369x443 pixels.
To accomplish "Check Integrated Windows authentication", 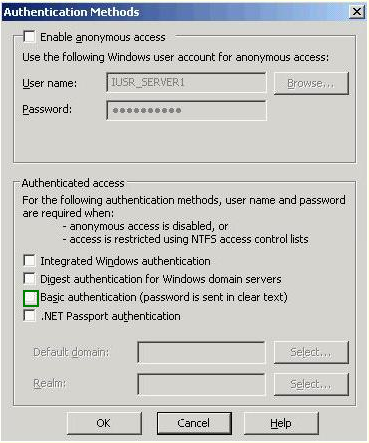I will 29,260.
